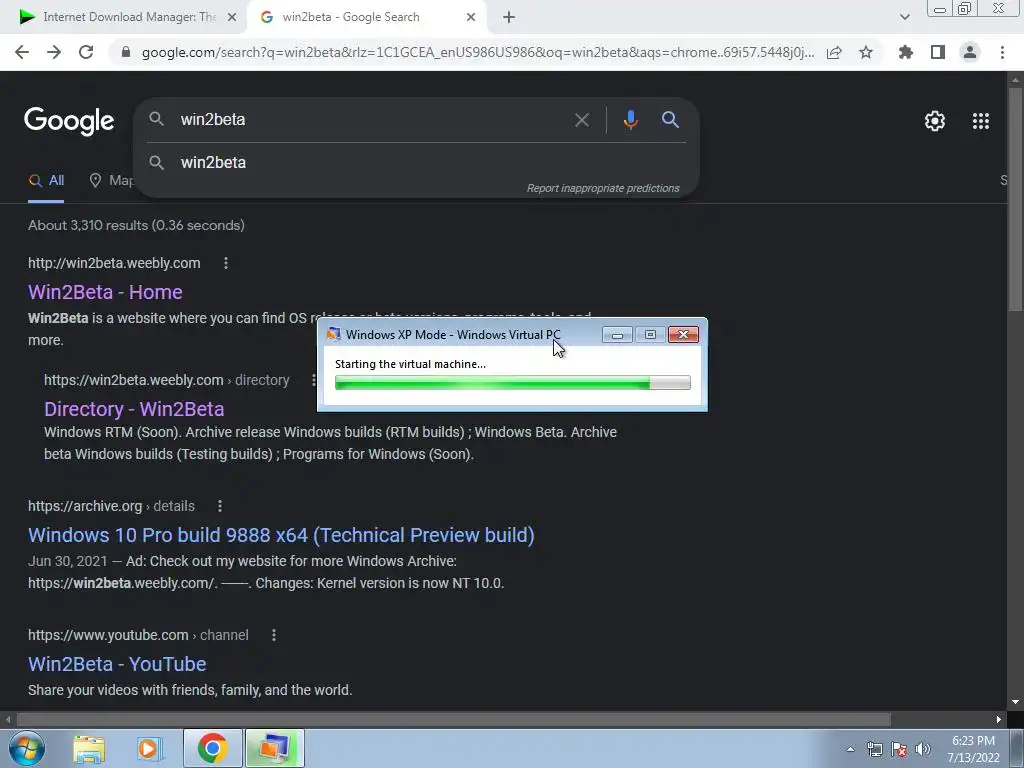The width and height of the screenshot is (1024, 768).
Task: Open the network tray icon
Action: coord(874,749)
